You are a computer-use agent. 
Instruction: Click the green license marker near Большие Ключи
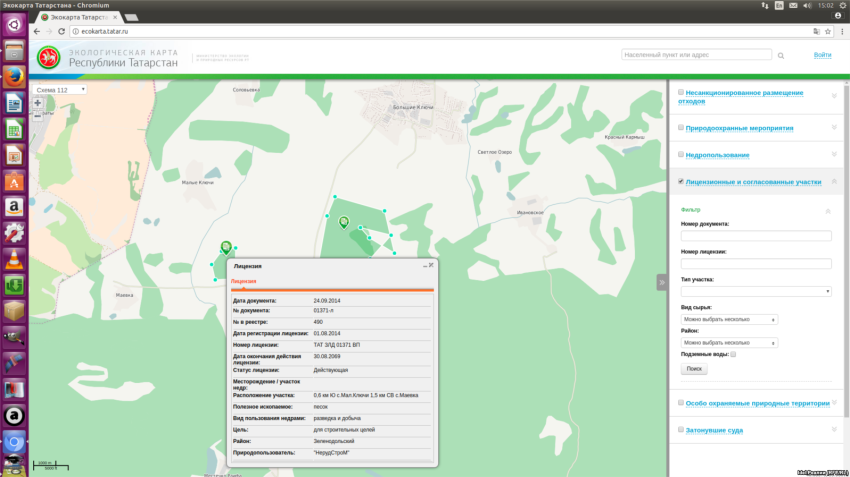(344, 222)
